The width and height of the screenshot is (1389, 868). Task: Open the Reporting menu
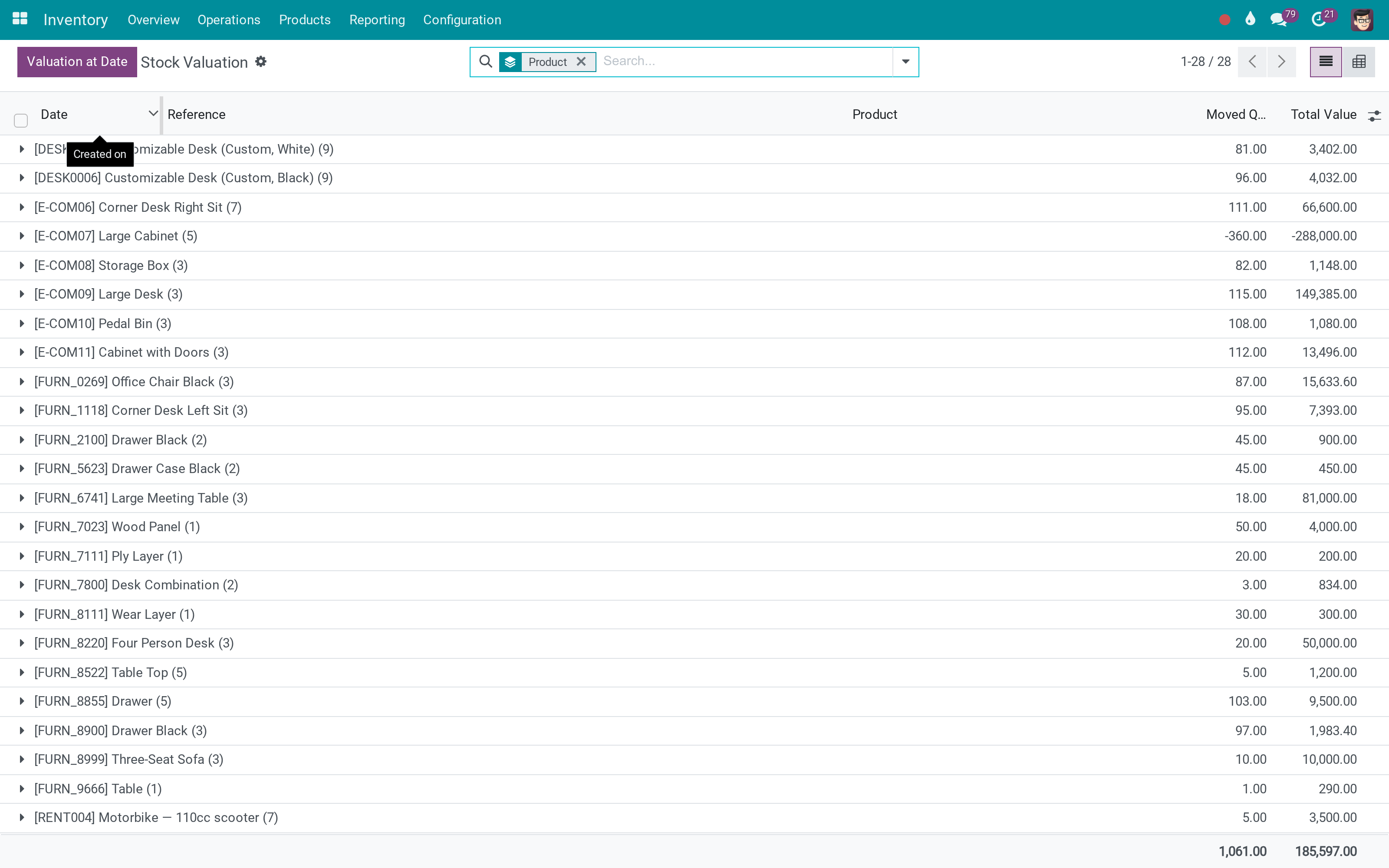point(376,20)
